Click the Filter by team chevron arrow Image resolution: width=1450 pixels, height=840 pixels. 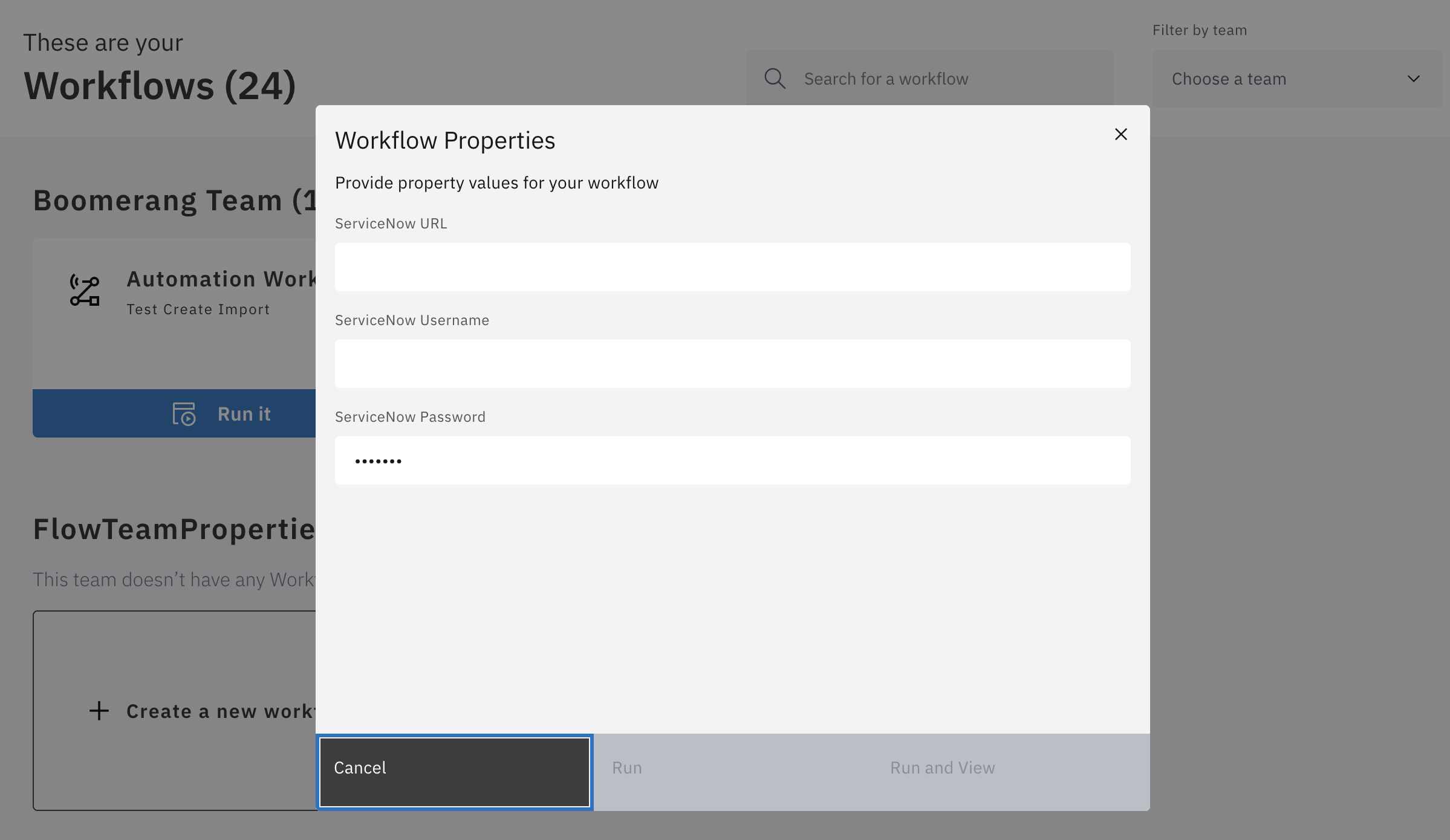point(1413,79)
